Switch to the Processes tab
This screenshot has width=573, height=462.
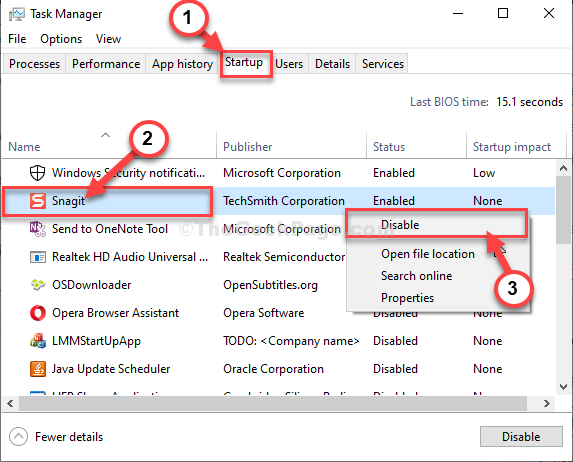(34, 64)
